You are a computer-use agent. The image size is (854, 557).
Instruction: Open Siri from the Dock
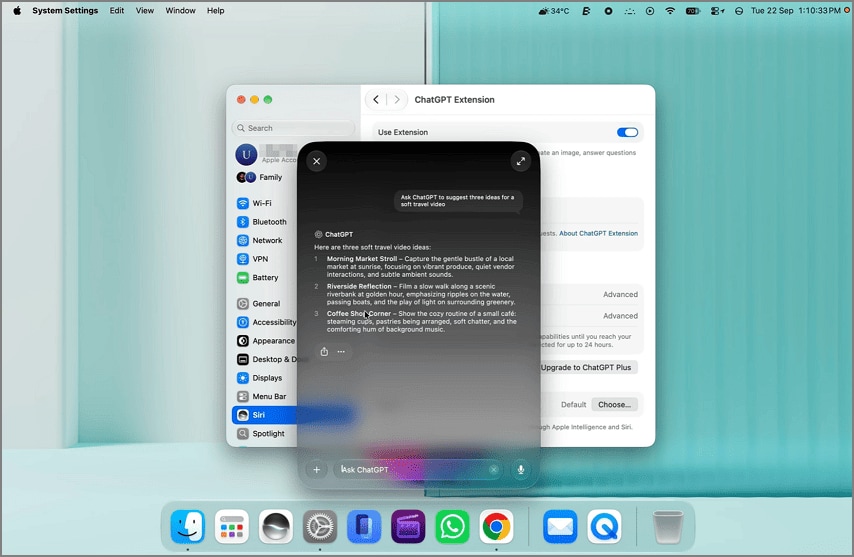pos(276,527)
